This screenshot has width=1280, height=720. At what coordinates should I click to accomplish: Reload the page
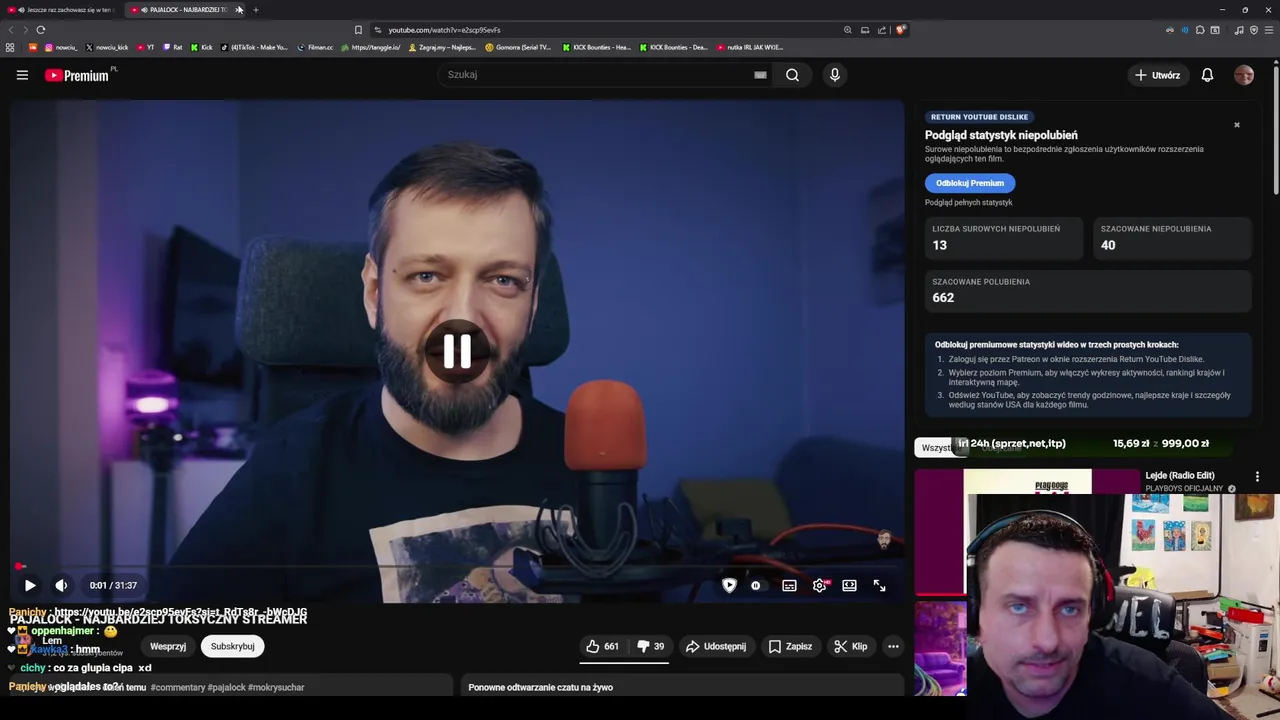[41, 30]
